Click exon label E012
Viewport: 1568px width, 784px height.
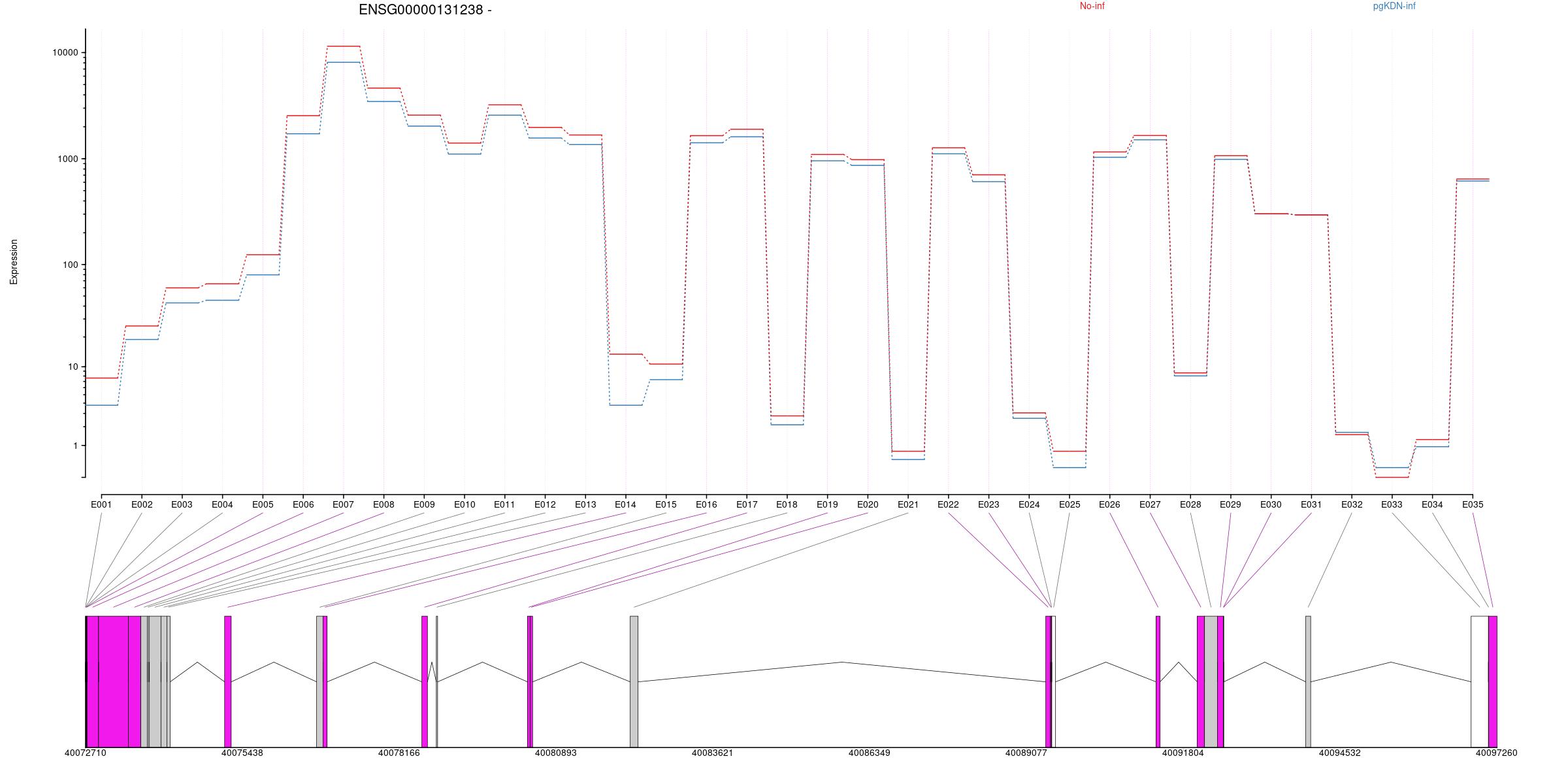(x=545, y=504)
